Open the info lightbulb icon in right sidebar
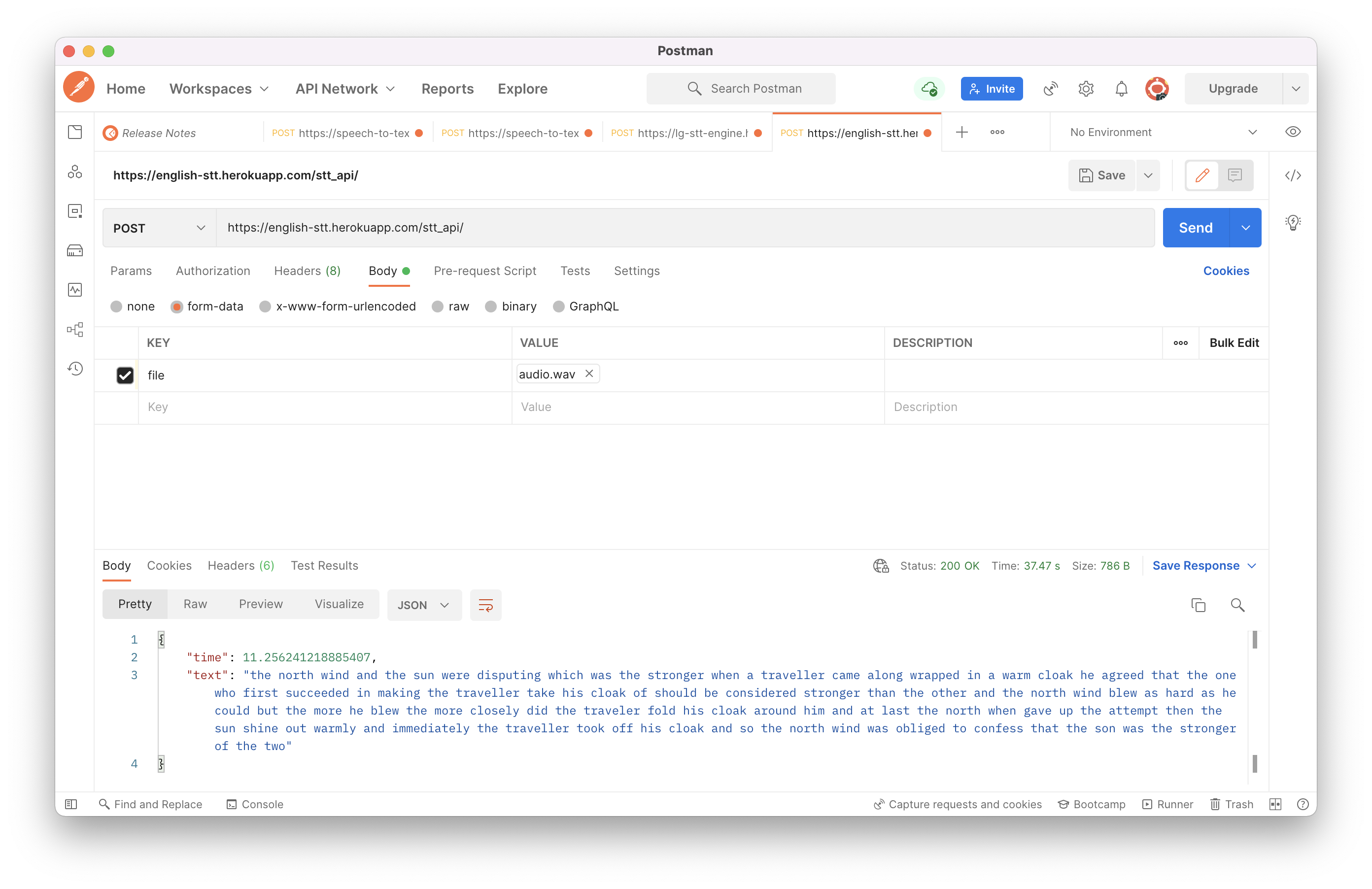1372x889 pixels. (1293, 223)
